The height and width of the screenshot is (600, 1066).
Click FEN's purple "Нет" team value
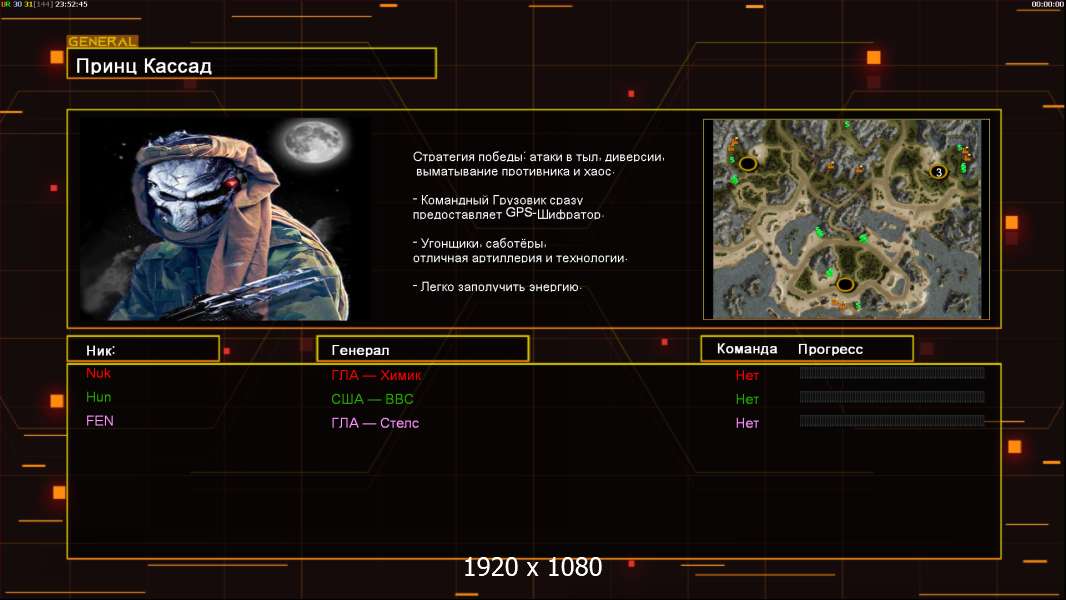click(747, 423)
